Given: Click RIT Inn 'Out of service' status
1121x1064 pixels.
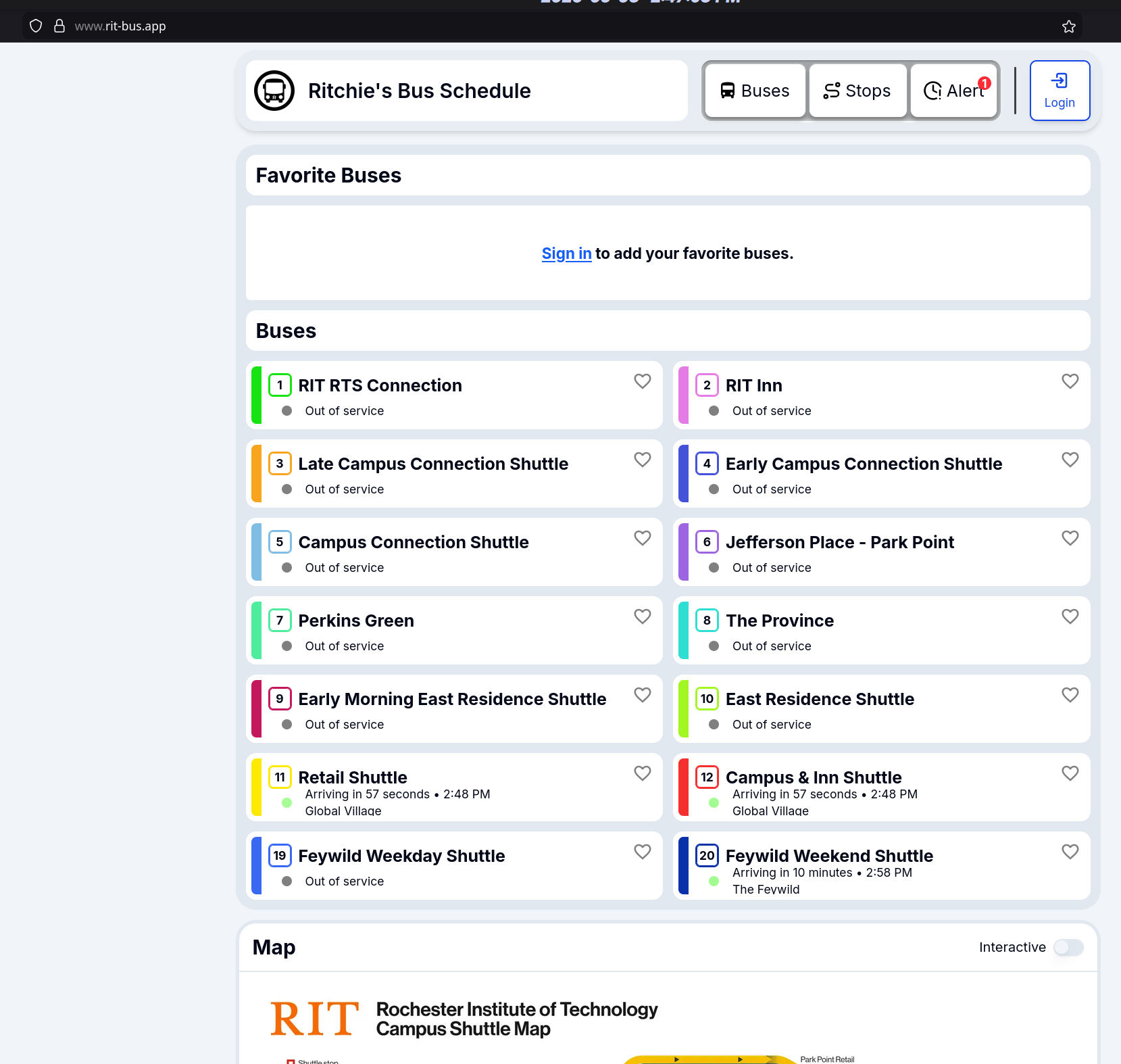Looking at the screenshot, I should click(772, 411).
